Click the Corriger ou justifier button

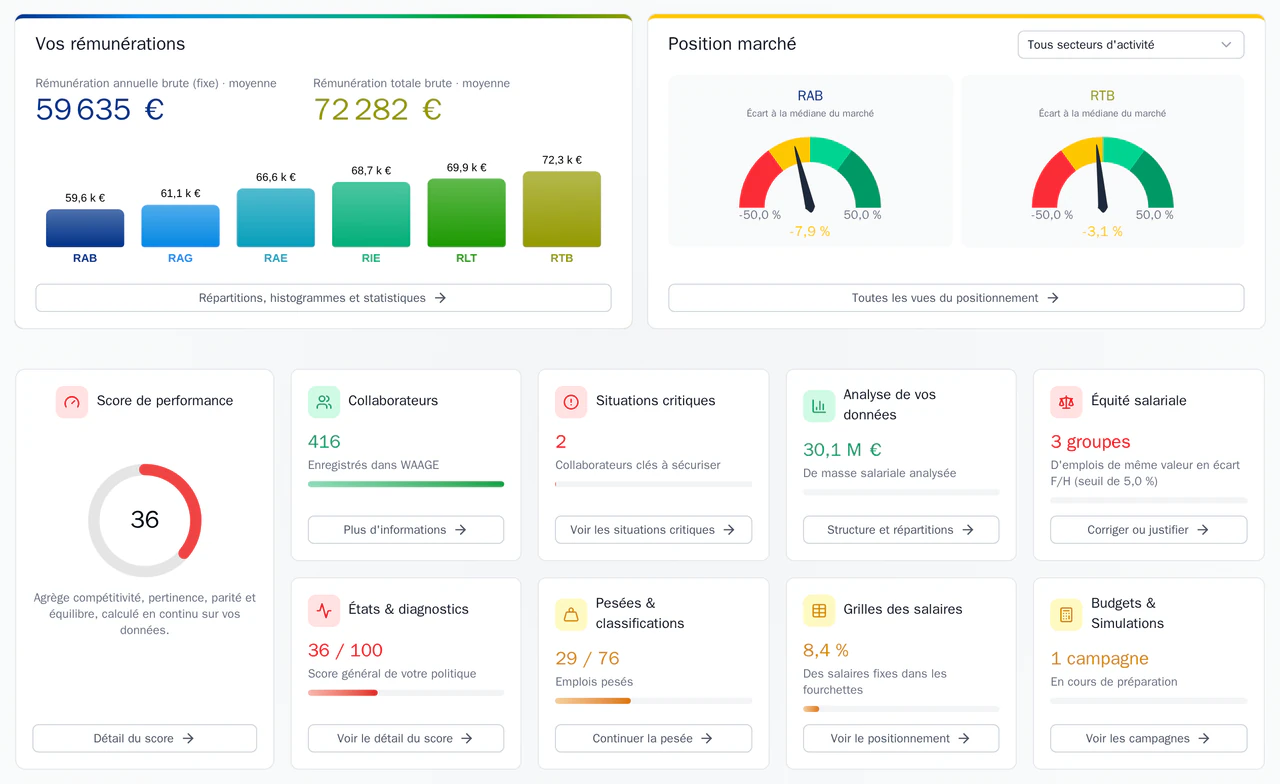[1149, 530]
